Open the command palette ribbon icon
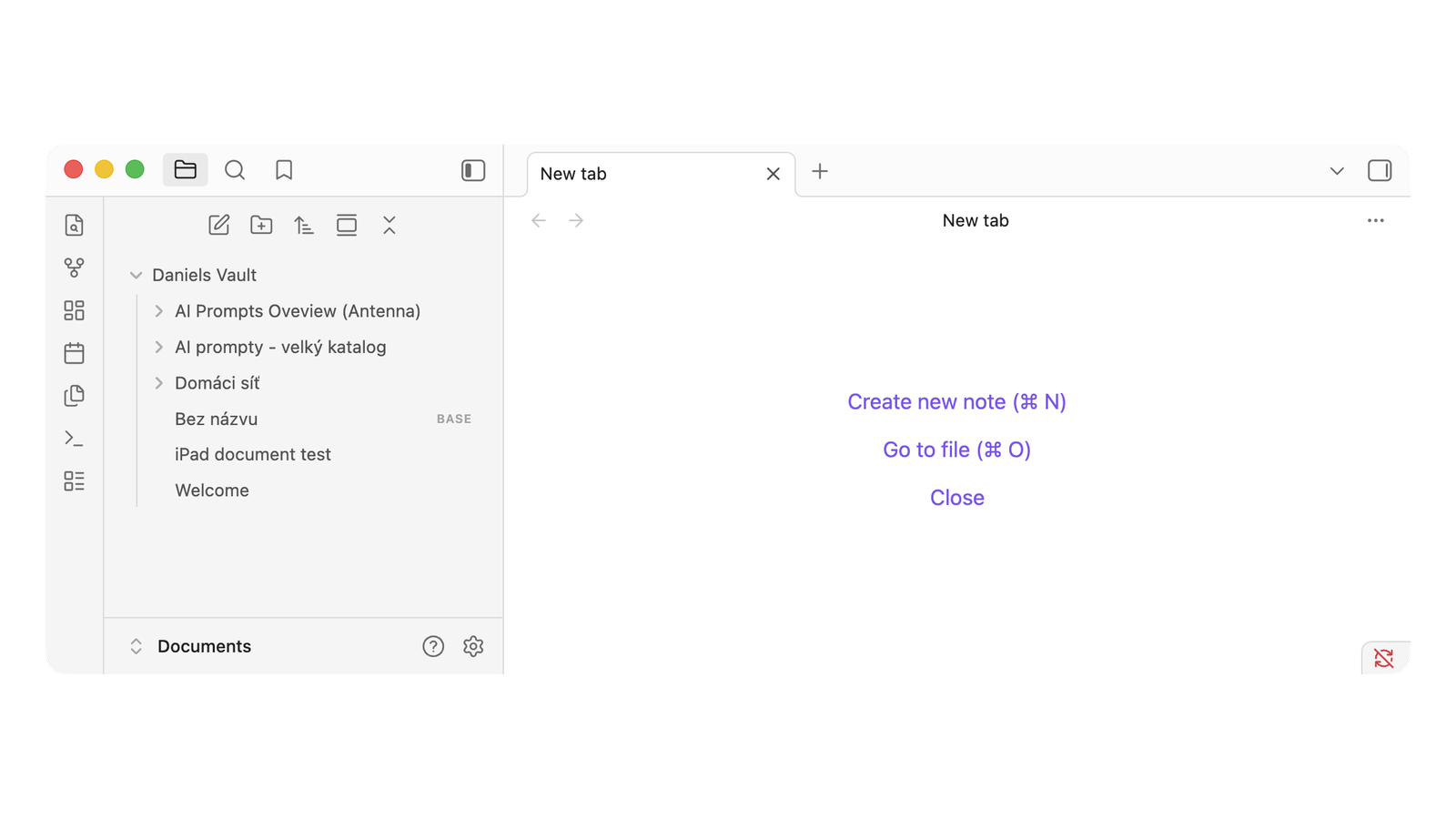The width and height of the screenshot is (1456, 819). pos(75,439)
